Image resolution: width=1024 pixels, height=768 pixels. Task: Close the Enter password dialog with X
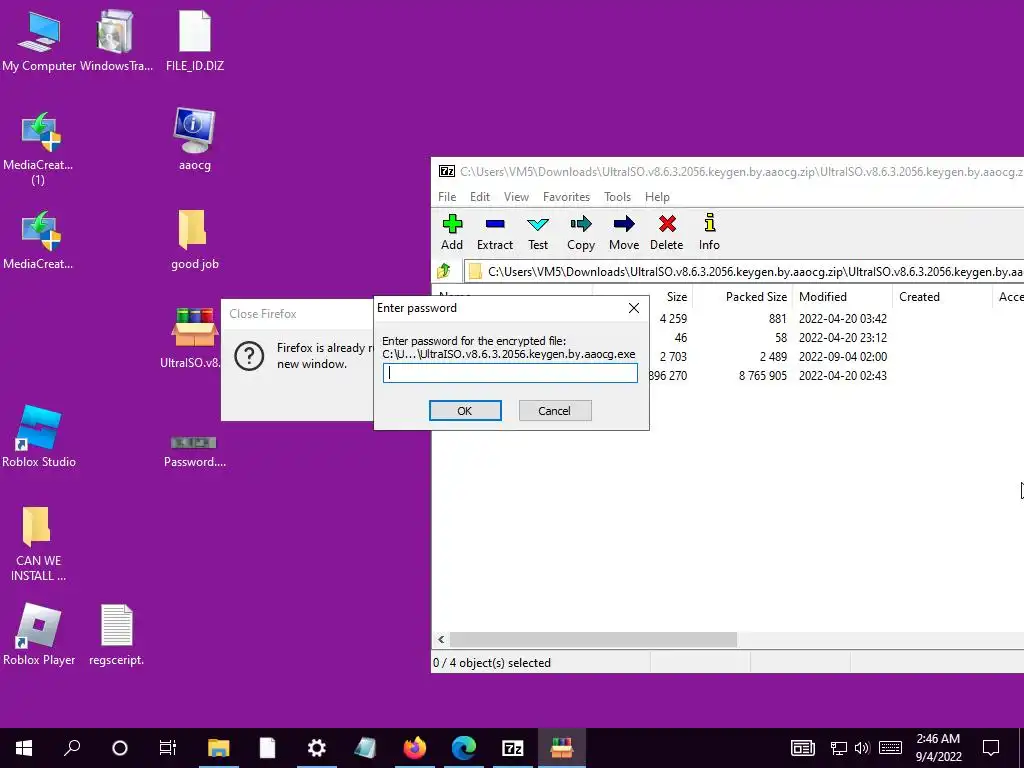click(x=633, y=308)
